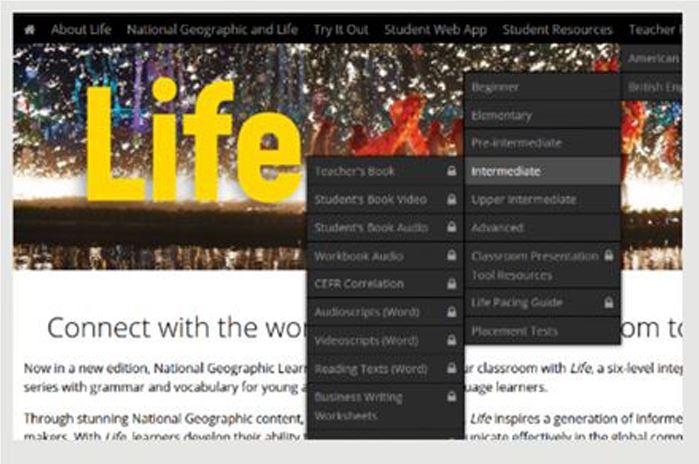Image resolution: width=699 pixels, height=464 pixels.
Task: Open the Teacher's Book resource
Action: pos(386,171)
